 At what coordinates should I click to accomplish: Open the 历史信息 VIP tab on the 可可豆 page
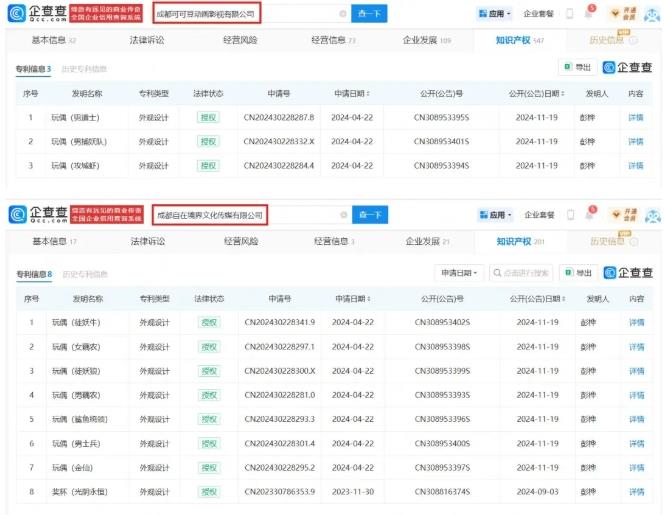(613, 39)
